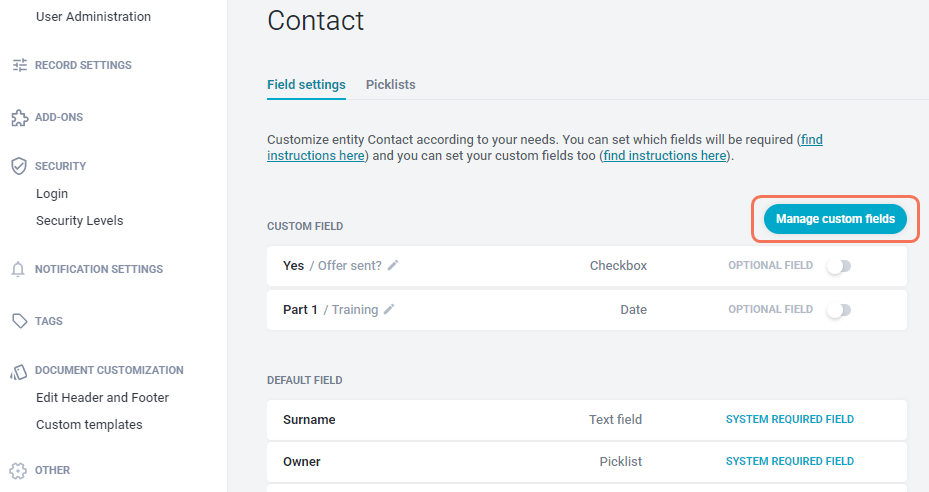Select the Surname default field row

587,420
